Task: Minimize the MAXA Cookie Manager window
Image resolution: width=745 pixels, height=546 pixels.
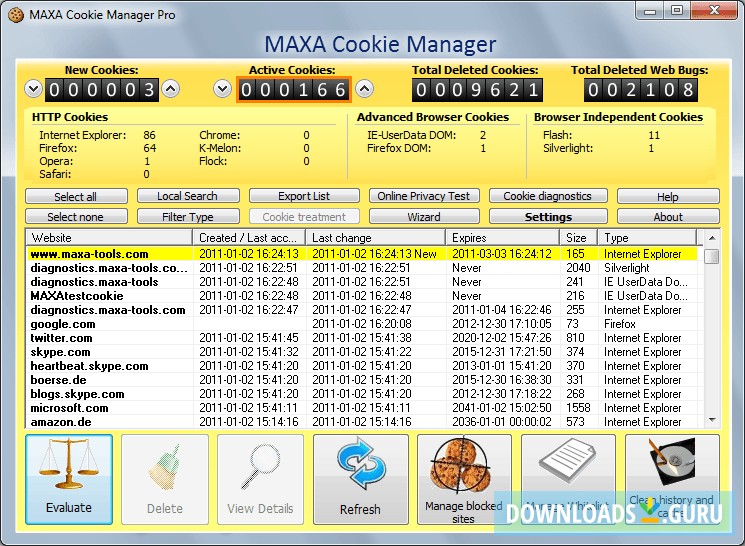Action: click(650, 10)
